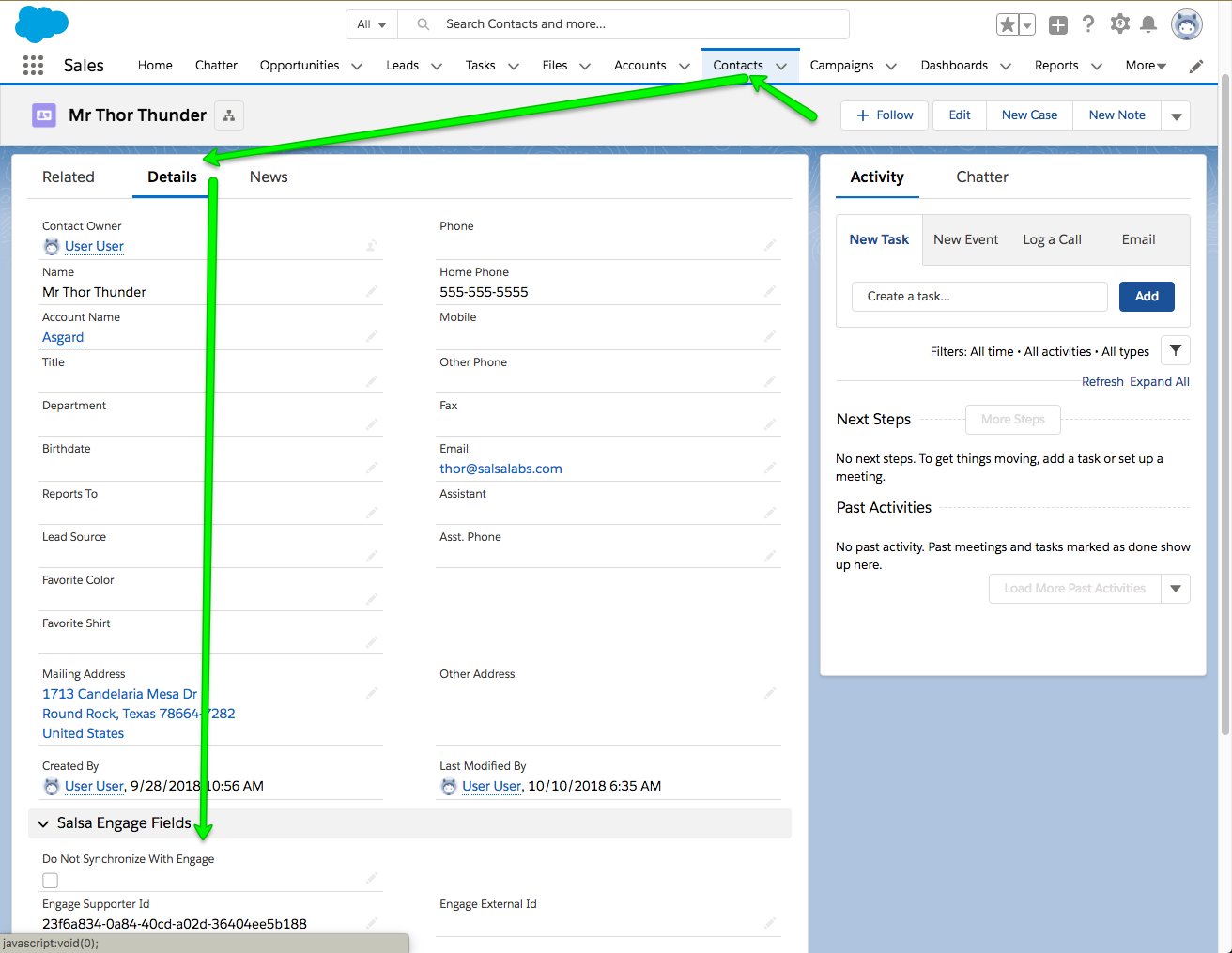Image resolution: width=1232 pixels, height=953 pixels.
Task: Open the Notifications bell icon
Action: [1148, 24]
